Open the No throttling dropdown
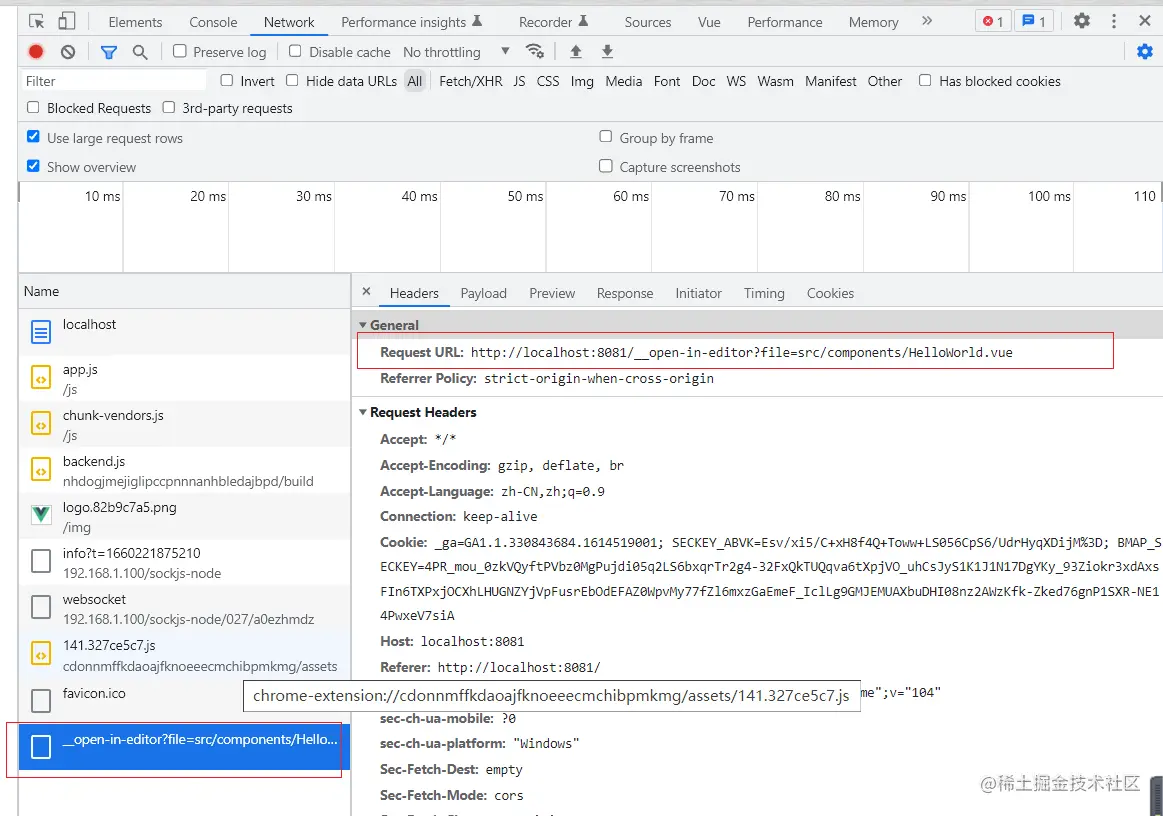Viewport: 1163px width, 816px height. [456, 52]
